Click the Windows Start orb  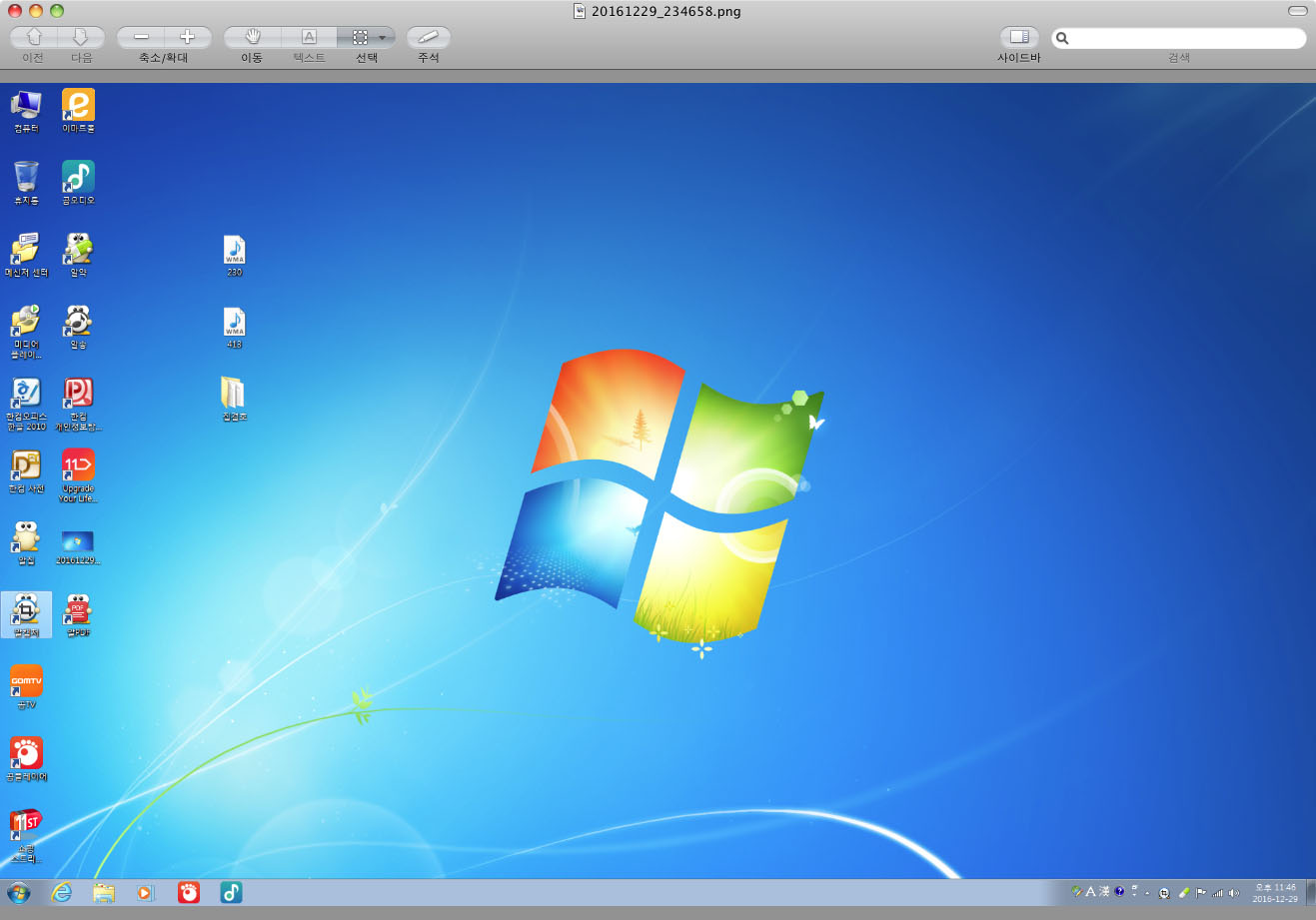tap(18, 892)
